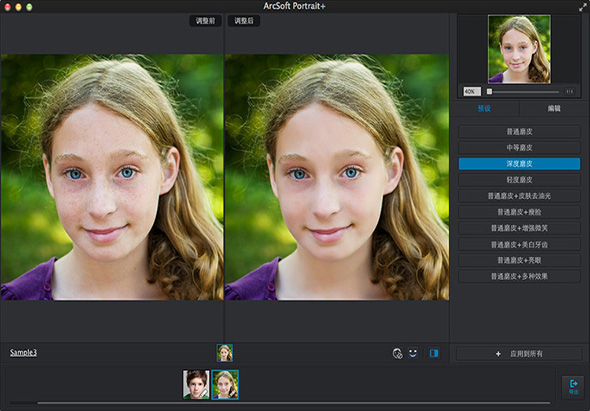Apply 普通磨皮+皮肤去油光 preset
This screenshot has width=590, height=411.
(519, 196)
